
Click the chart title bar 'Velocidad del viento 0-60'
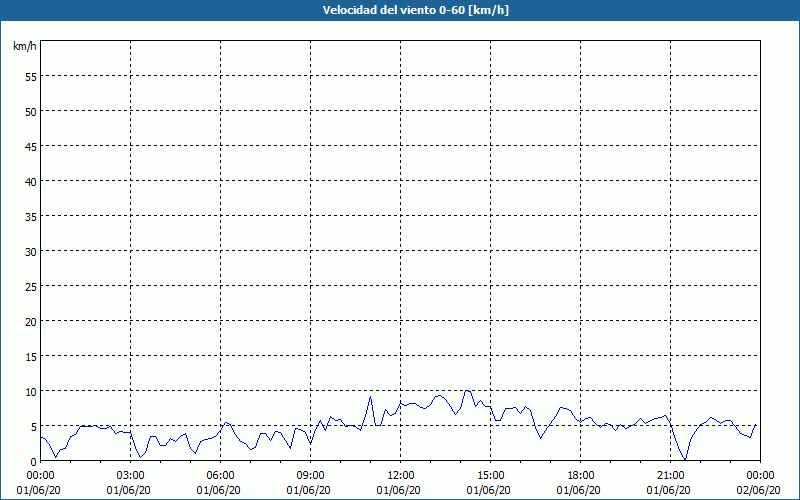pos(400,10)
